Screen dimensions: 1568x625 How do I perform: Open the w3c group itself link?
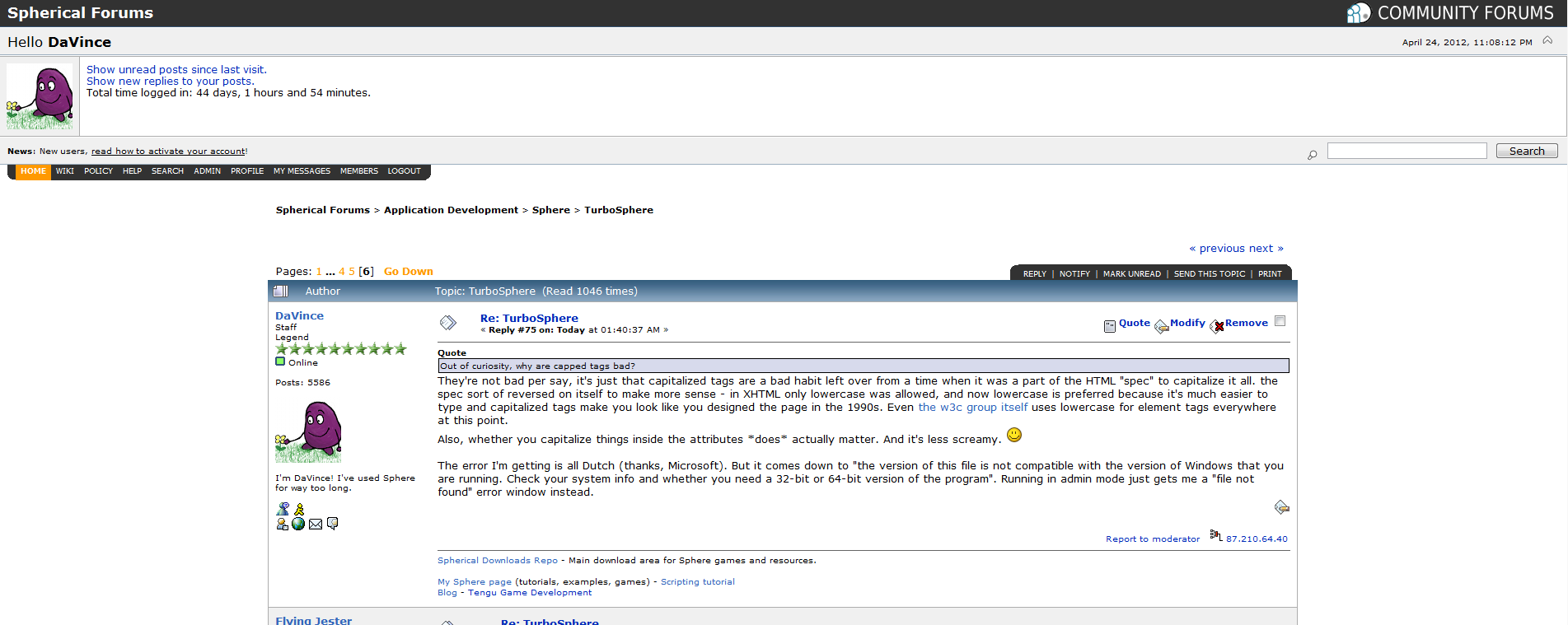pos(973,408)
